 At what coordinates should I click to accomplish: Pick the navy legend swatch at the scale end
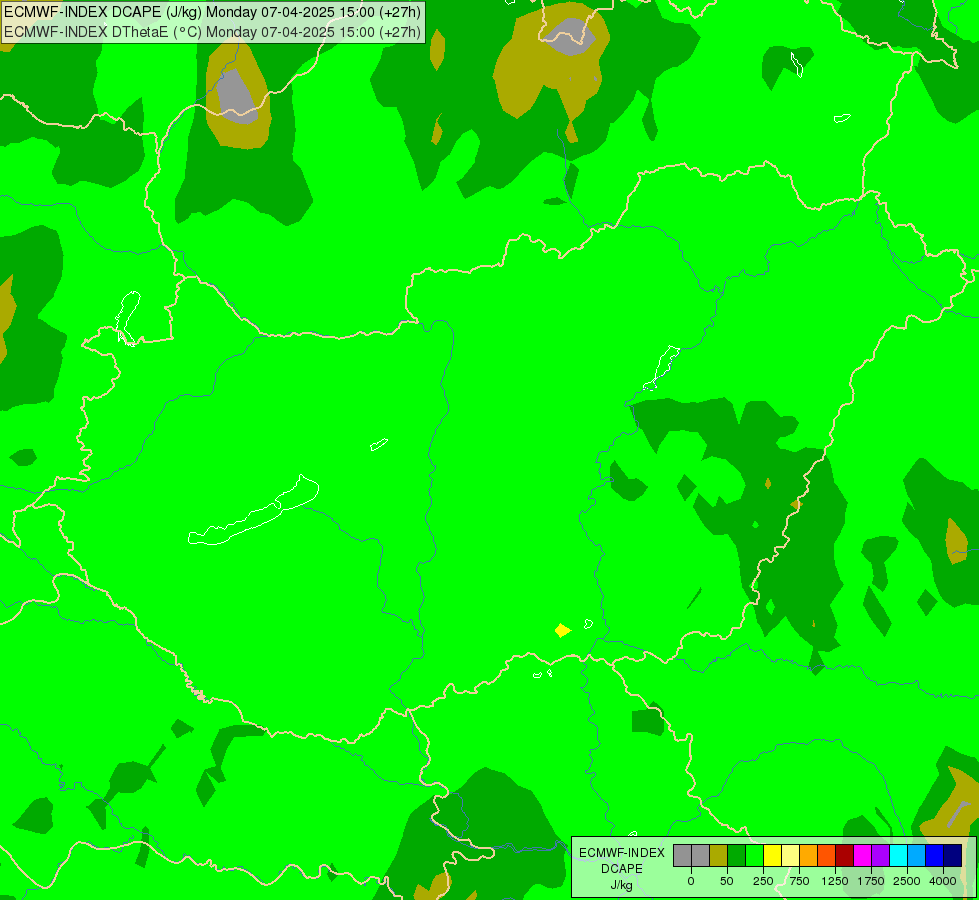point(952,855)
